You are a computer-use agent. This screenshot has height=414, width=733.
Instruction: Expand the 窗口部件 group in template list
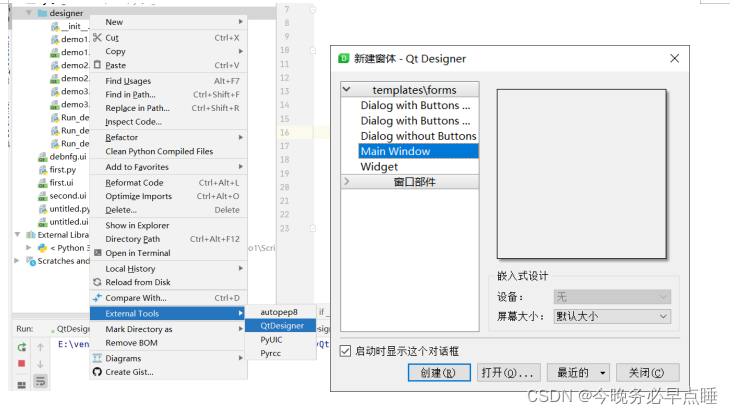click(x=346, y=181)
